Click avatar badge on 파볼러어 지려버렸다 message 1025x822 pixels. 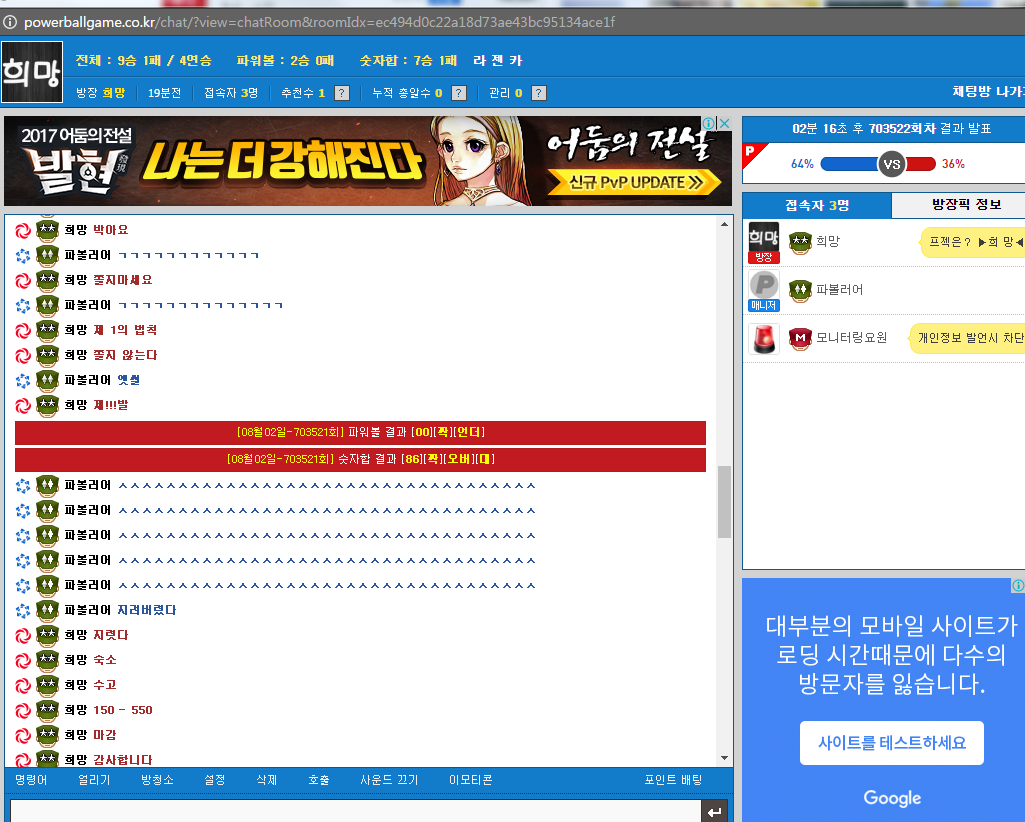click(47, 610)
